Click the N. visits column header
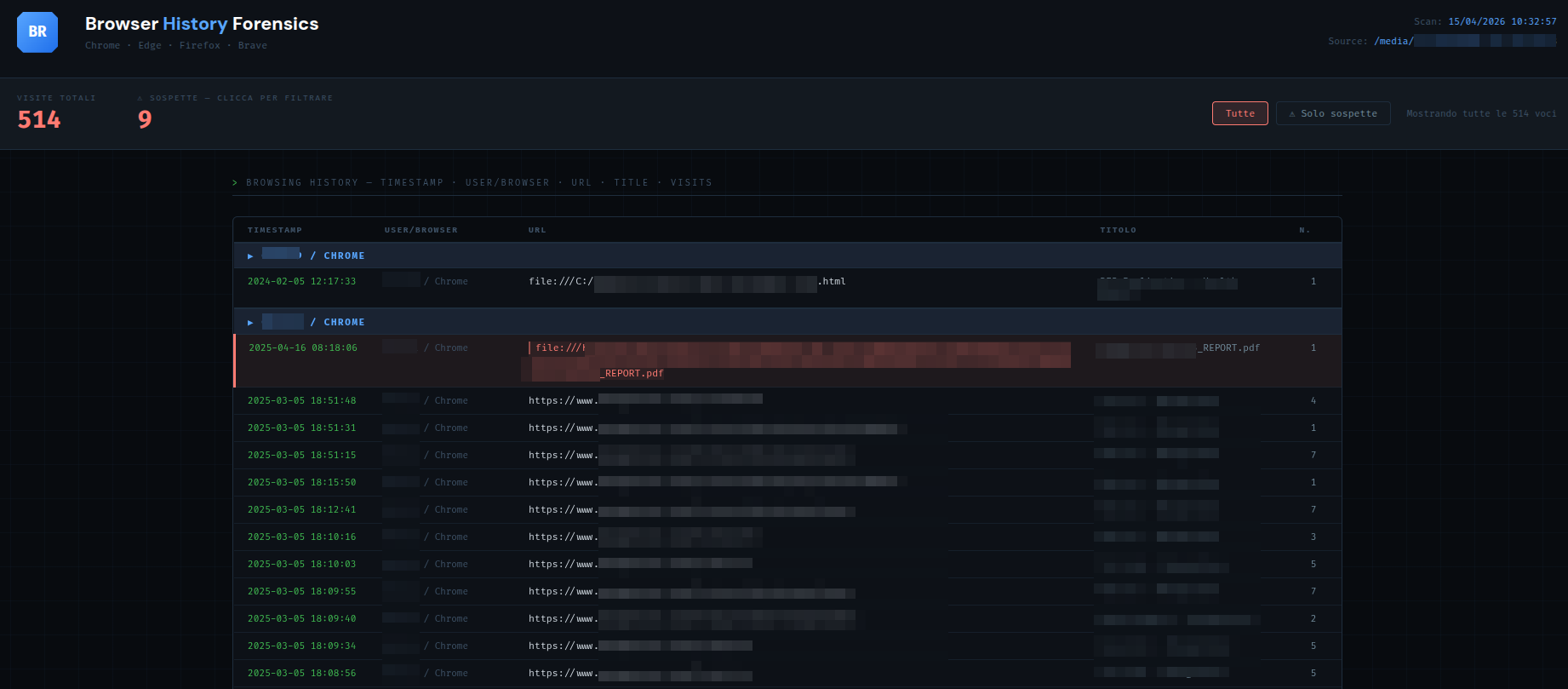 point(1305,230)
